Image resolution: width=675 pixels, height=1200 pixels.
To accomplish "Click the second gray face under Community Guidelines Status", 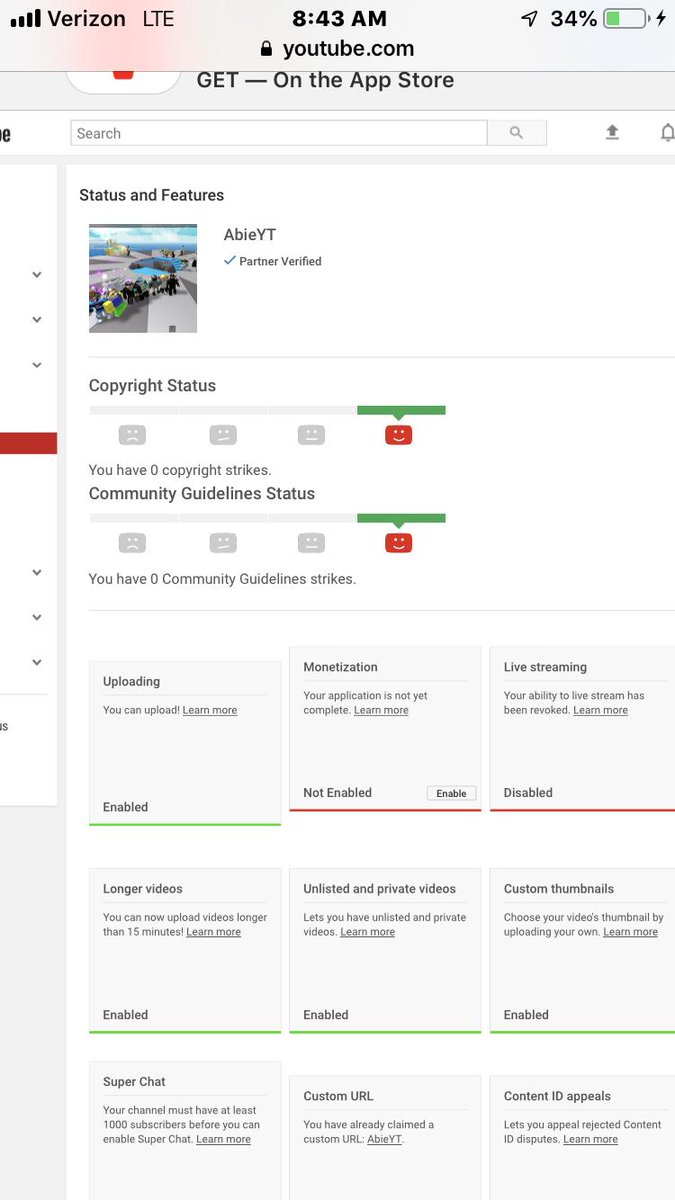I will tap(222, 543).
